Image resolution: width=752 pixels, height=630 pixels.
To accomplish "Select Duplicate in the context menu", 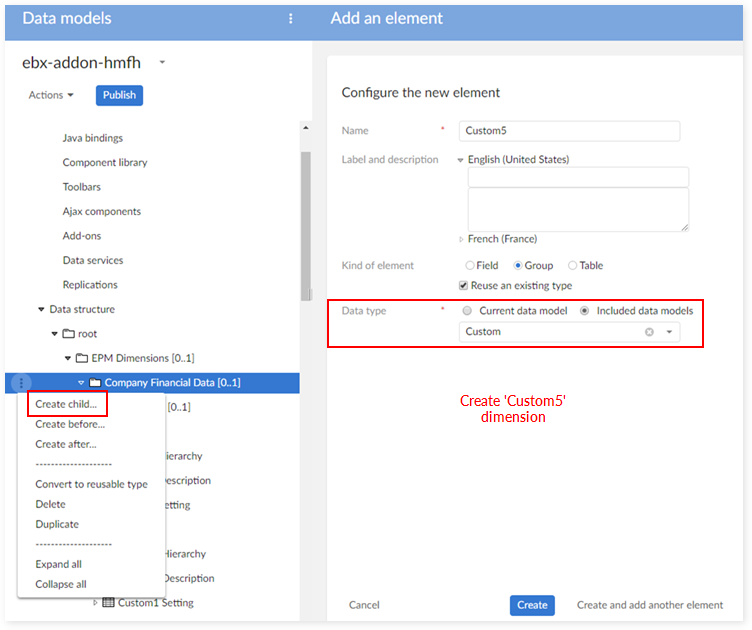I will (57, 524).
